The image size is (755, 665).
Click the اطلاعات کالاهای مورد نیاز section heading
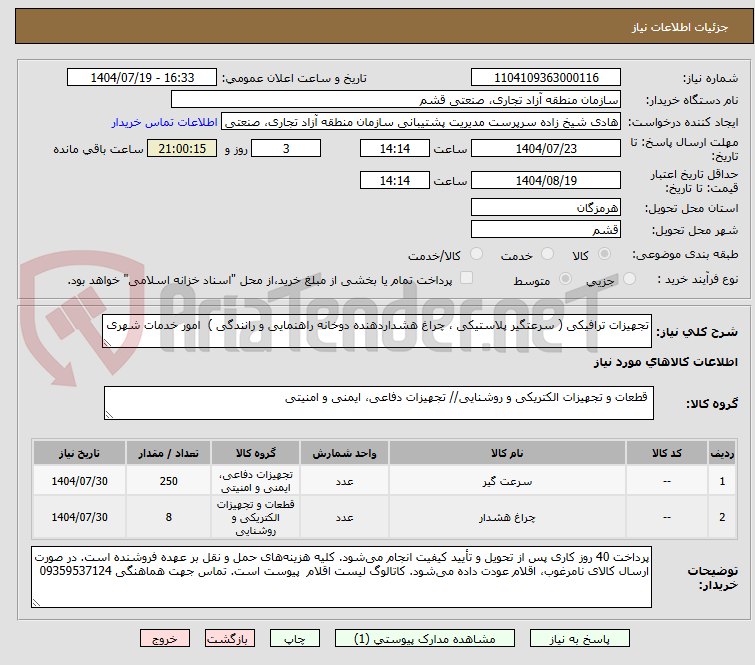pyautogui.click(x=665, y=362)
